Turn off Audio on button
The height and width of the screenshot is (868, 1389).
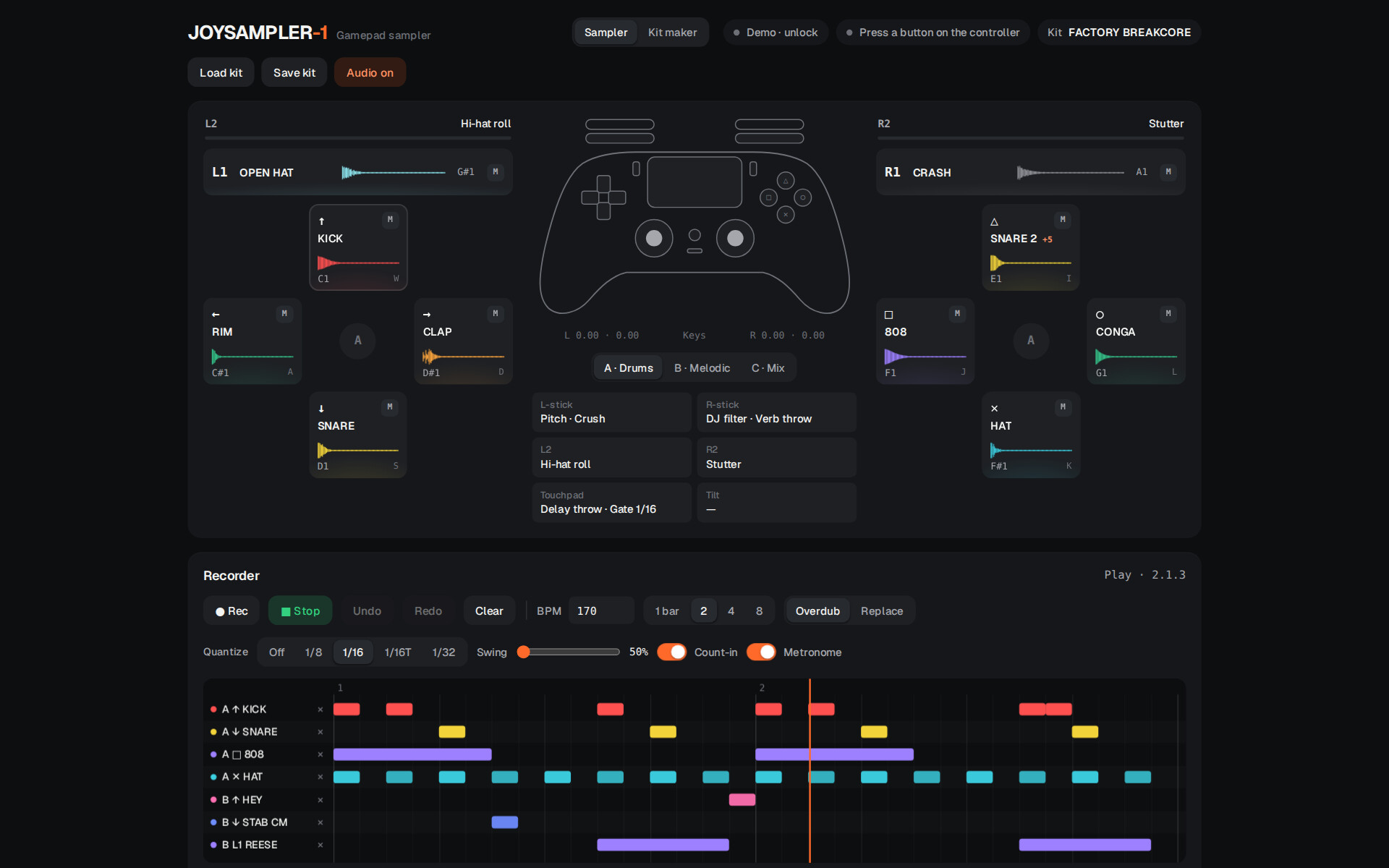[370, 72]
